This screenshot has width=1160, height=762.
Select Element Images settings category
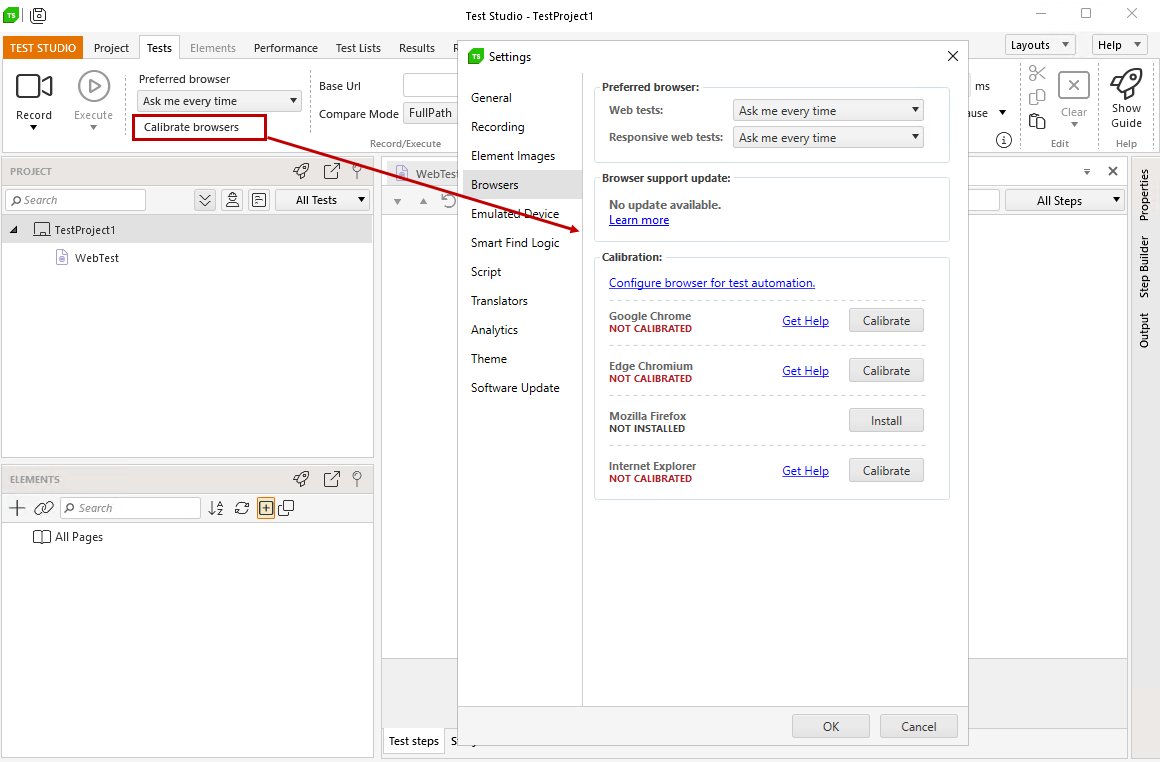(513, 155)
